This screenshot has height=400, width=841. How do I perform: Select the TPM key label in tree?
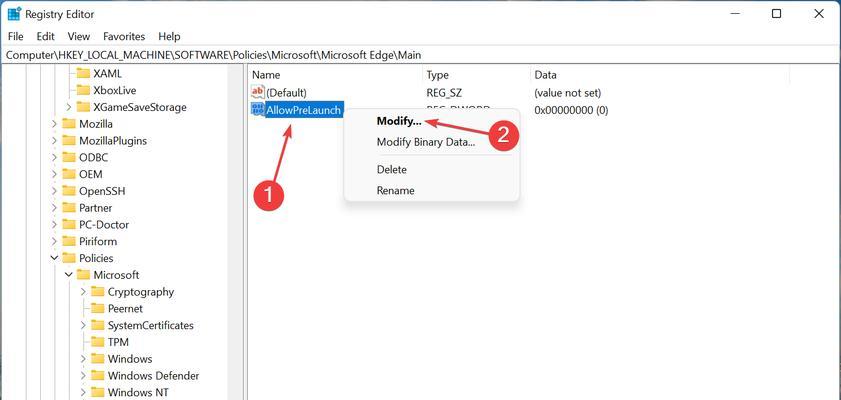[x=118, y=342]
